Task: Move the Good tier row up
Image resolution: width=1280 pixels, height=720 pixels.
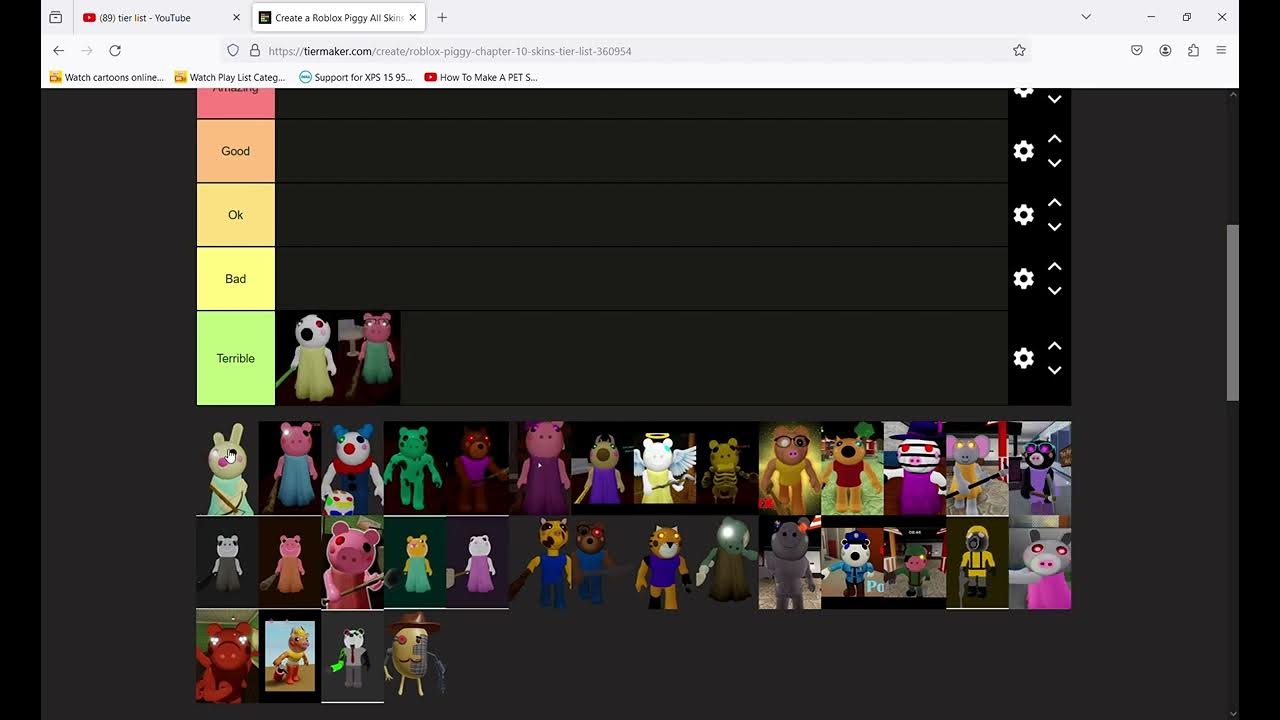Action: click(x=1054, y=139)
